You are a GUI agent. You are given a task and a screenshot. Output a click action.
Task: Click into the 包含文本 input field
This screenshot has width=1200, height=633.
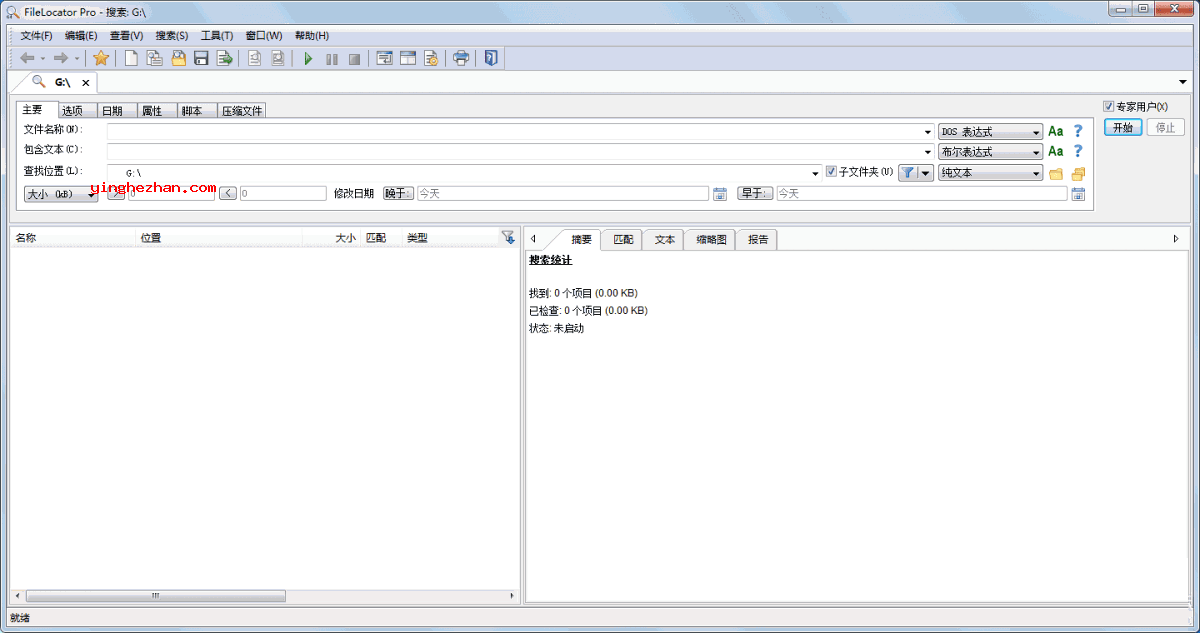click(x=520, y=152)
